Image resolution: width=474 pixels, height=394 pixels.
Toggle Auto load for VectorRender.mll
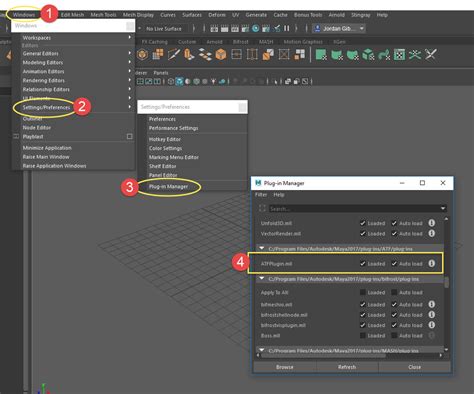pos(394,233)
